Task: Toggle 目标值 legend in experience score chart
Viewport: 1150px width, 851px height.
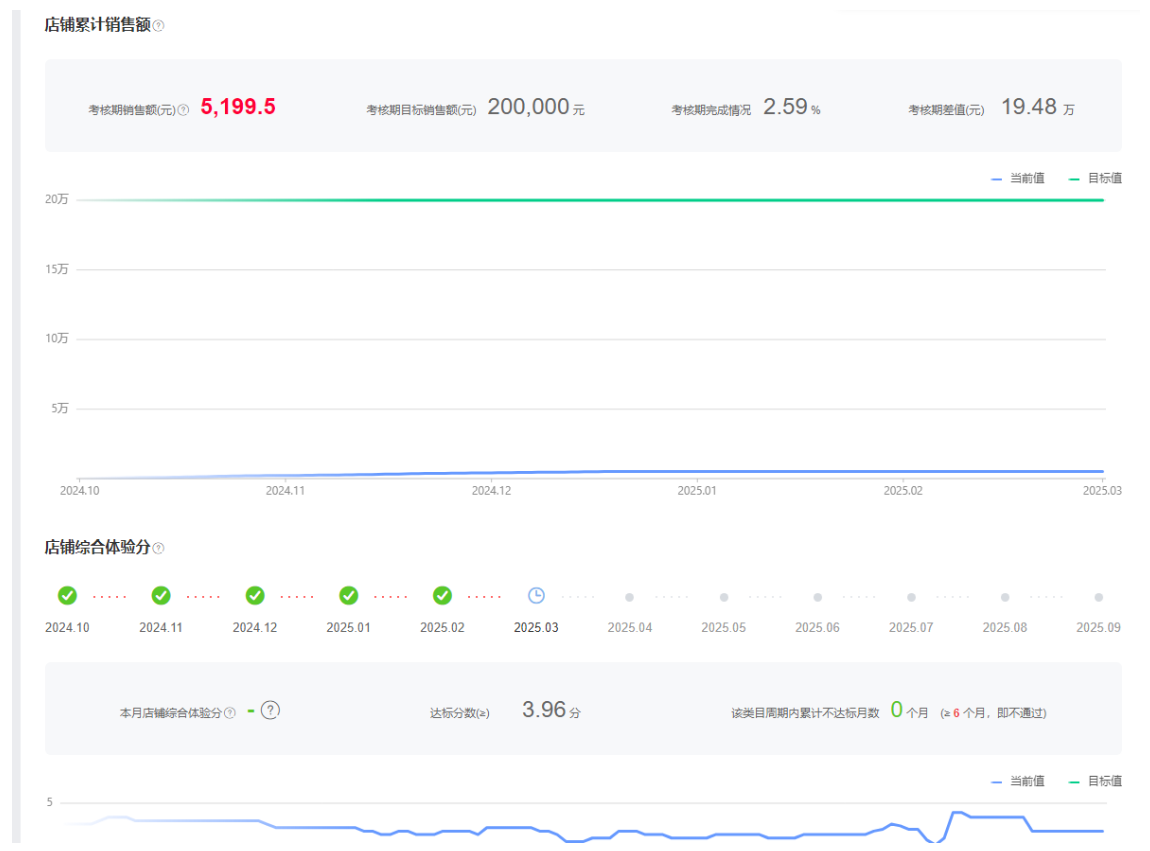Action: (1095, 781)
